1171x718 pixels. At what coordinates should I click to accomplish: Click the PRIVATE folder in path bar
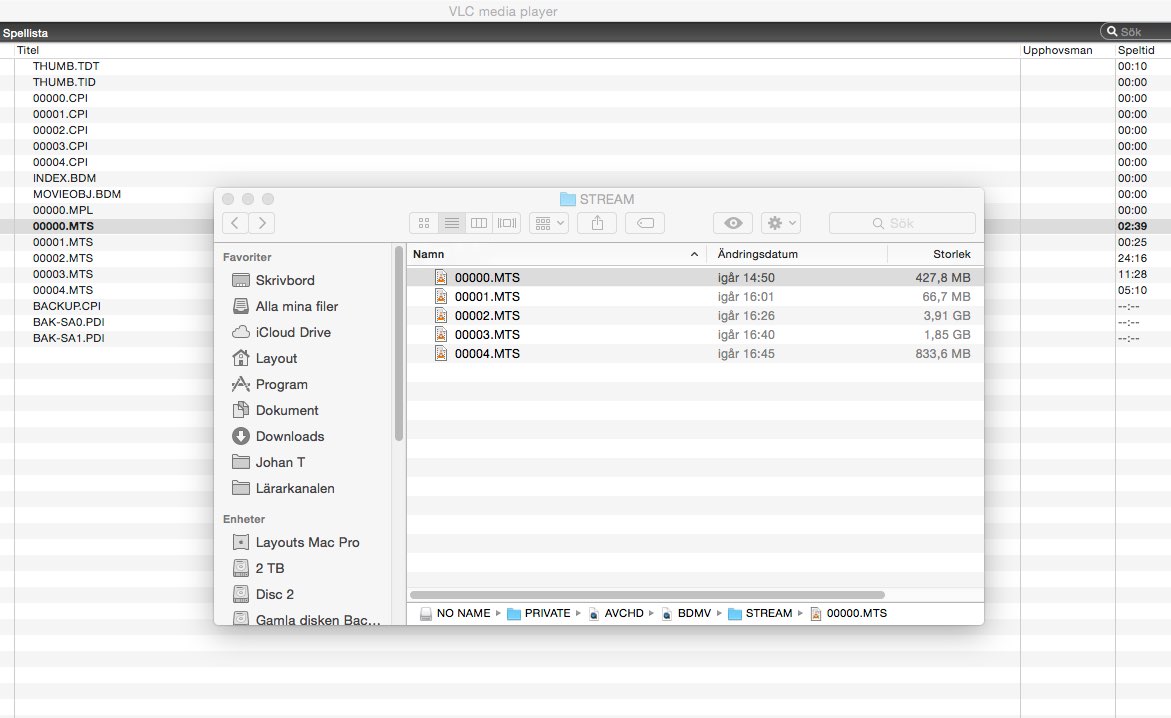[x=546, y=613]
